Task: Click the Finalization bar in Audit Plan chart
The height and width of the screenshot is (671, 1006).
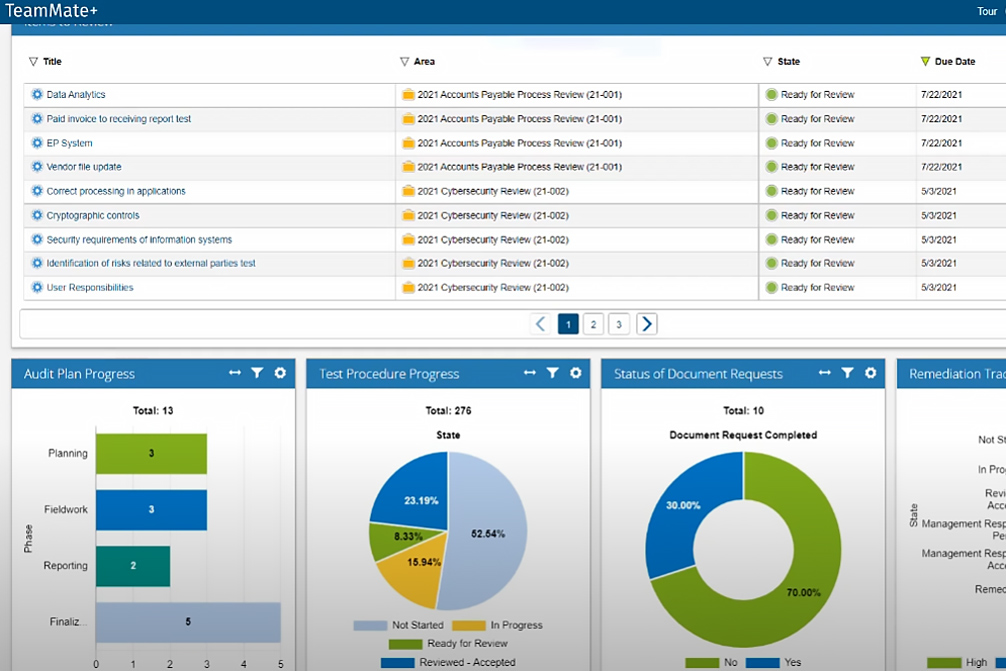Action: pyautogui.click(x=188, y=622)
